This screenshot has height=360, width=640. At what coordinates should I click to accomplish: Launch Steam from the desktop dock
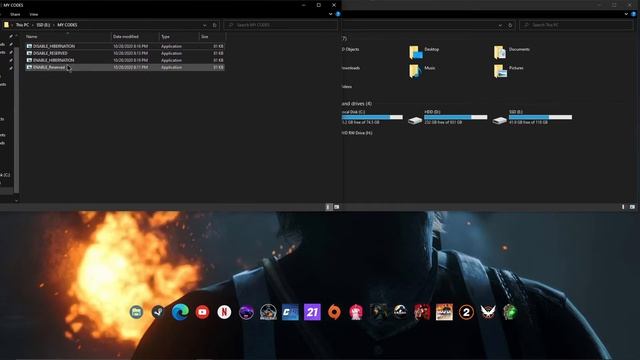(158, 312)
